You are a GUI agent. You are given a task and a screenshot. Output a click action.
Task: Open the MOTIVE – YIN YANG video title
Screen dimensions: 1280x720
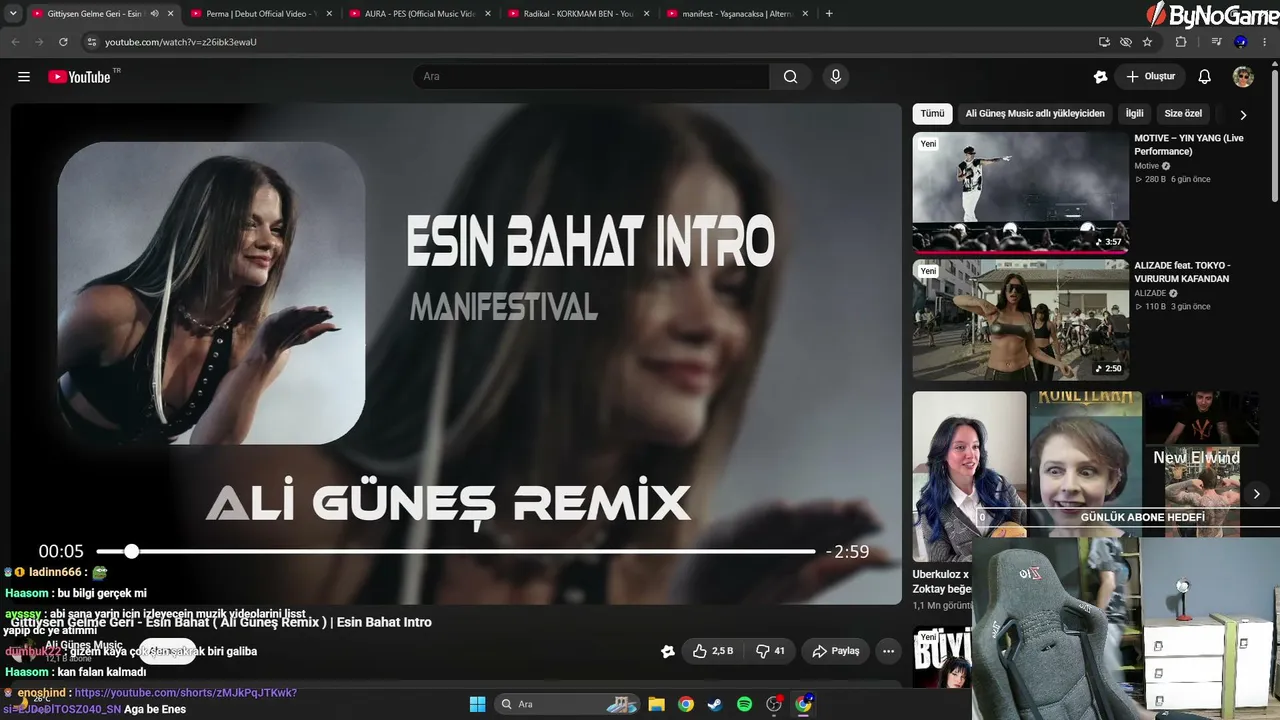coord(1189,145)
